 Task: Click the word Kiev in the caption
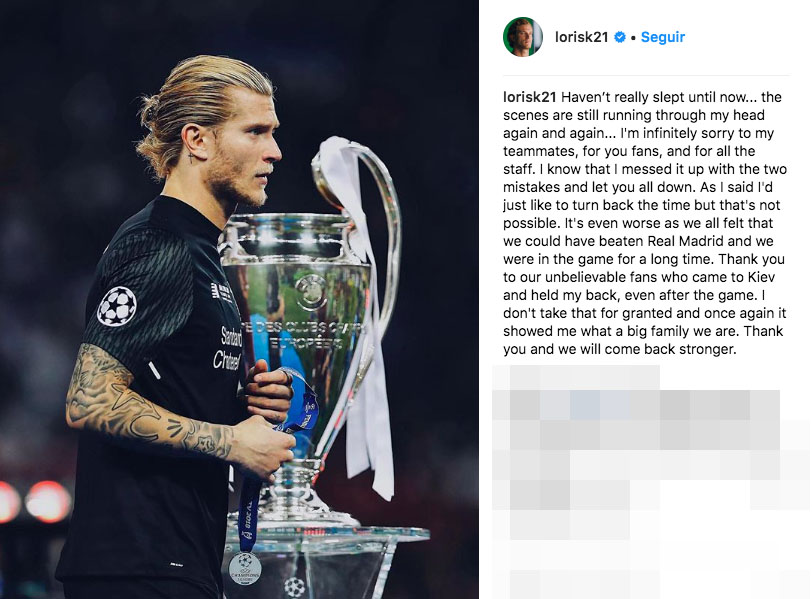(761, 277)
